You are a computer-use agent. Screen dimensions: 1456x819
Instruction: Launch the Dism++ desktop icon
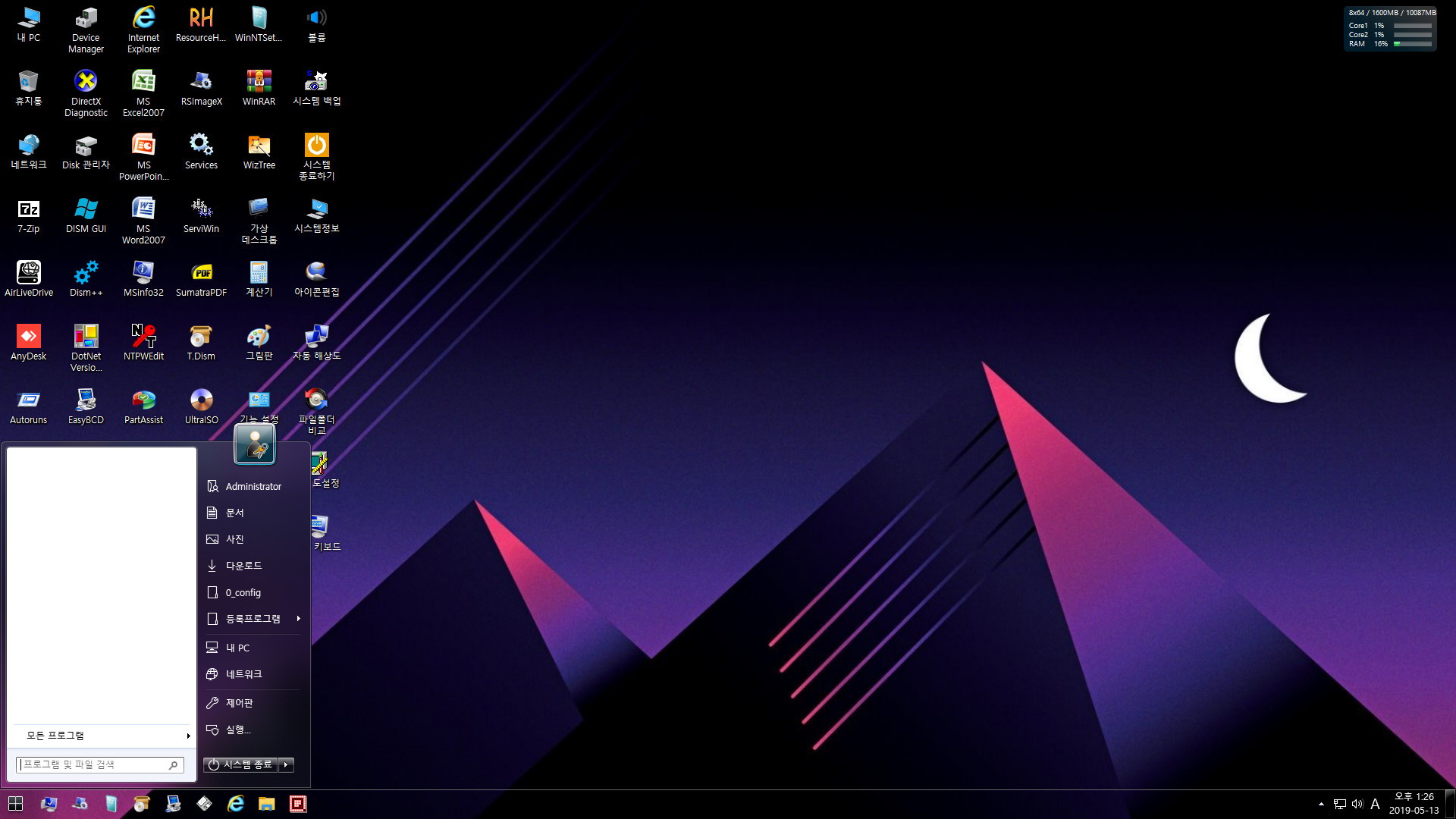point(86,278)
